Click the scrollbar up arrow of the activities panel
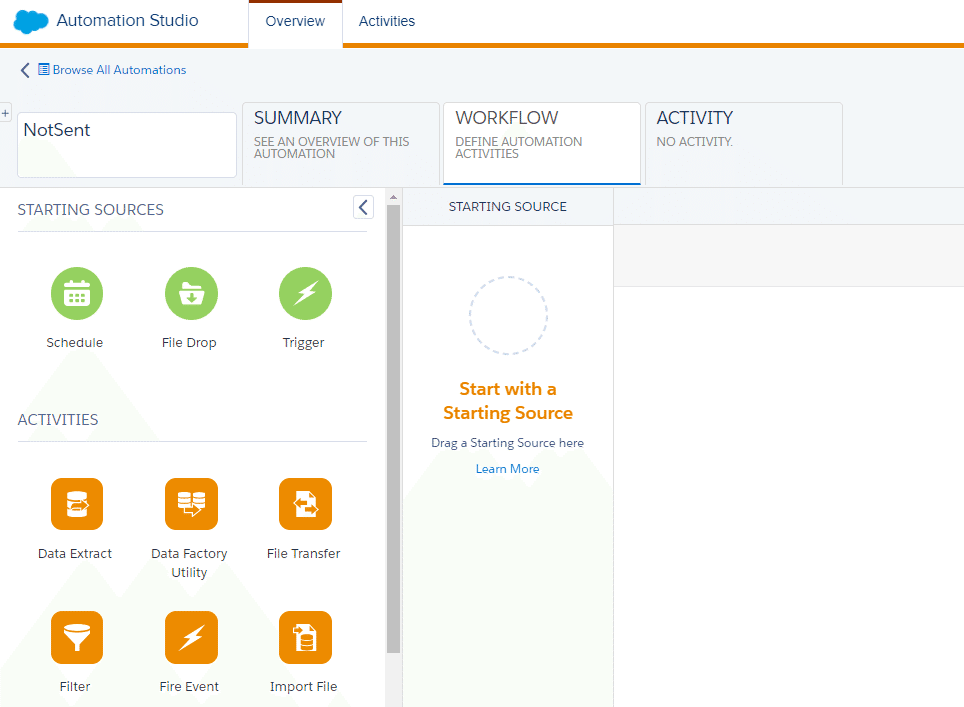Screen dimensions: 964x707 tap(393, 197)
